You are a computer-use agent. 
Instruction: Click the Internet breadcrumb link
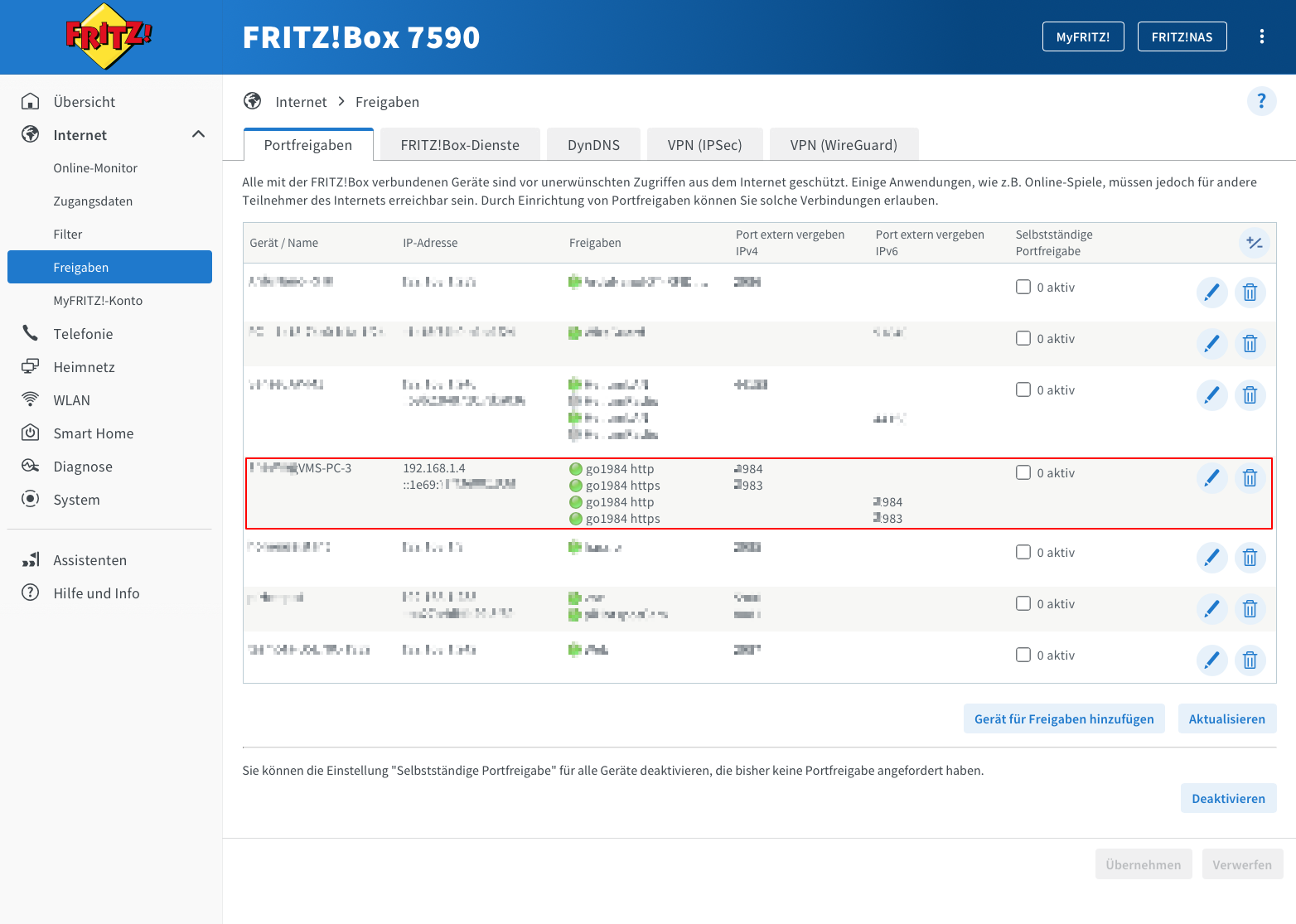click(301, 102)
